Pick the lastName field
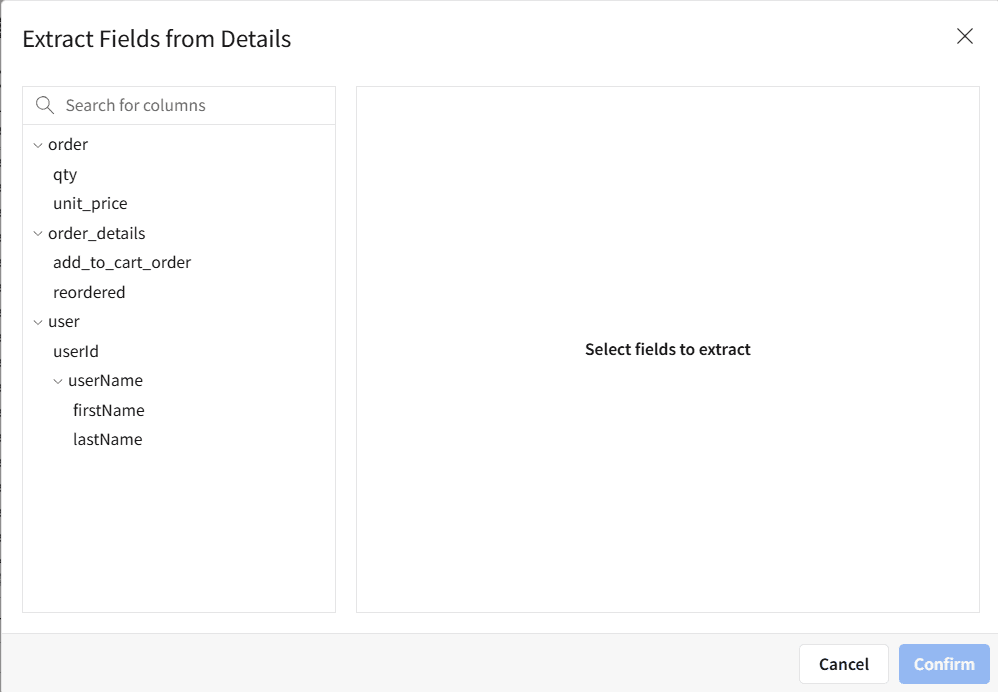The image size is (998, 692). point(107,439)
